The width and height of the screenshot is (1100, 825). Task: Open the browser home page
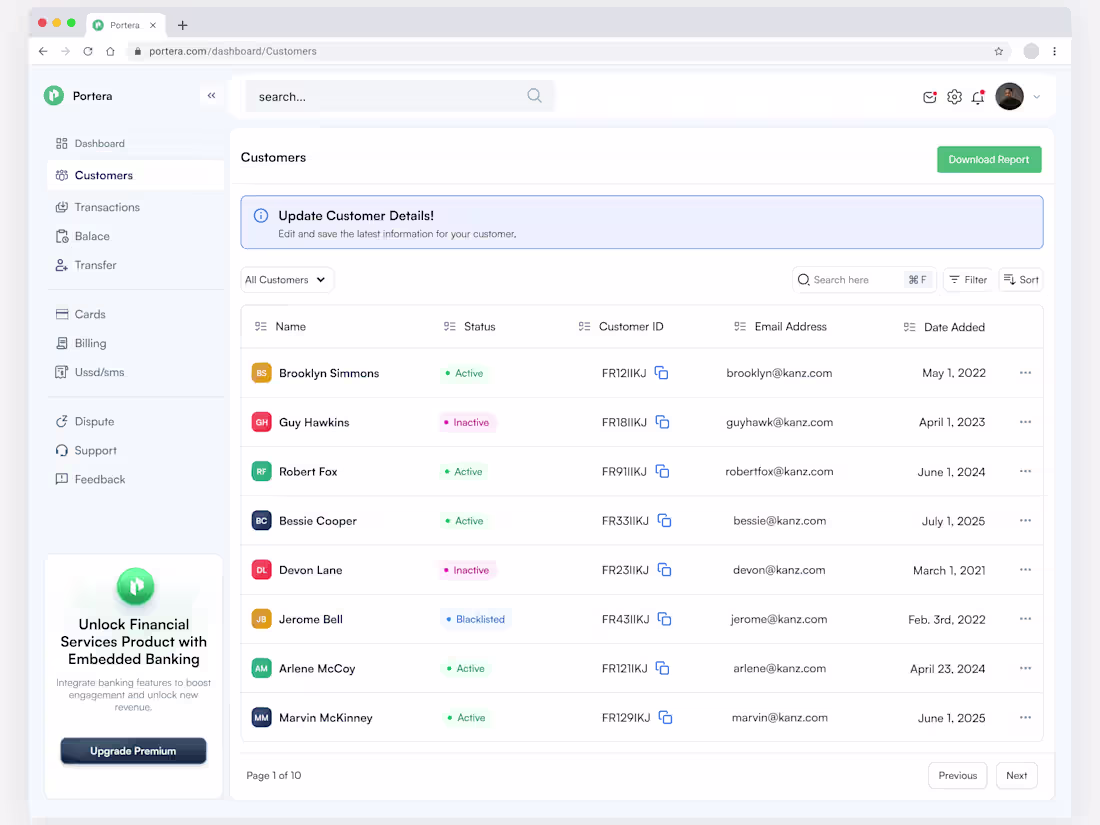click(x=110, y=51)
